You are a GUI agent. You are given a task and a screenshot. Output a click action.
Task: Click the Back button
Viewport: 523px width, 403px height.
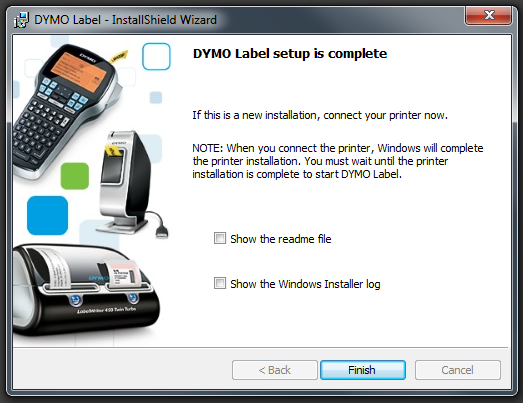275,370
